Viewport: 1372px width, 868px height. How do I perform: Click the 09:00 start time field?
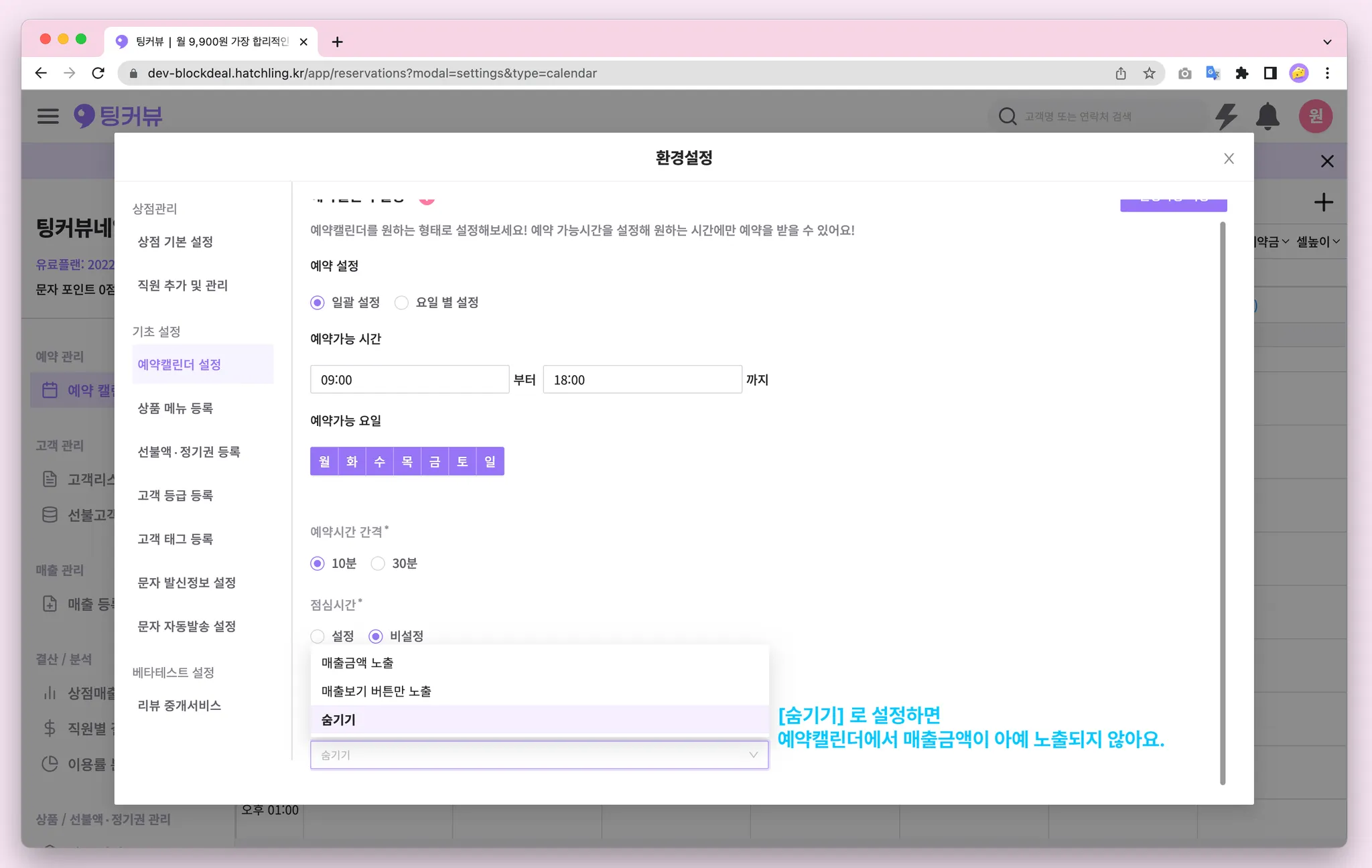point(409,380)
